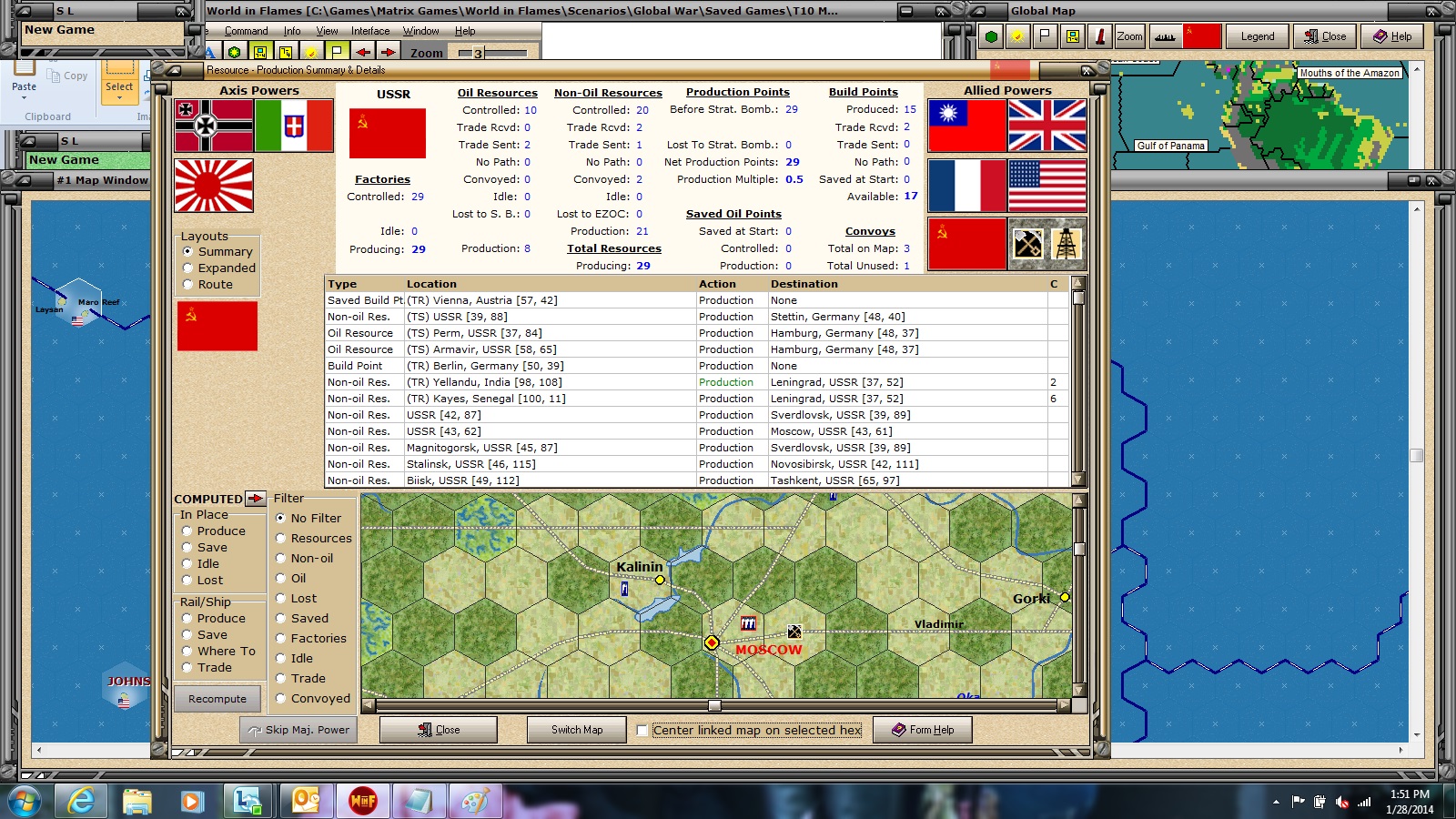Select the USSR flag under Allied Powers
Image resolution: width=1456 pixels, height=819 pixels.
(x=967, y=244)
